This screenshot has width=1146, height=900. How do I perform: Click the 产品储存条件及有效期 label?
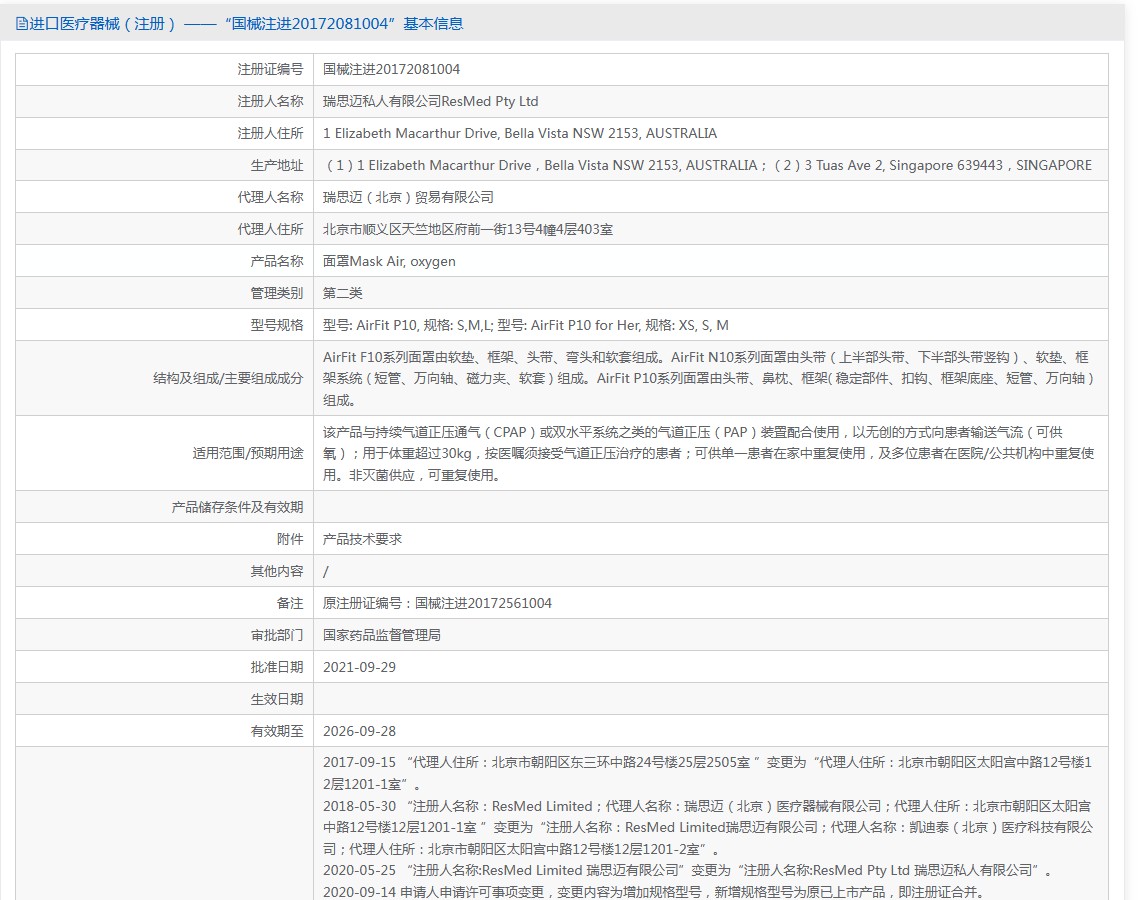[x=237, y=507]
